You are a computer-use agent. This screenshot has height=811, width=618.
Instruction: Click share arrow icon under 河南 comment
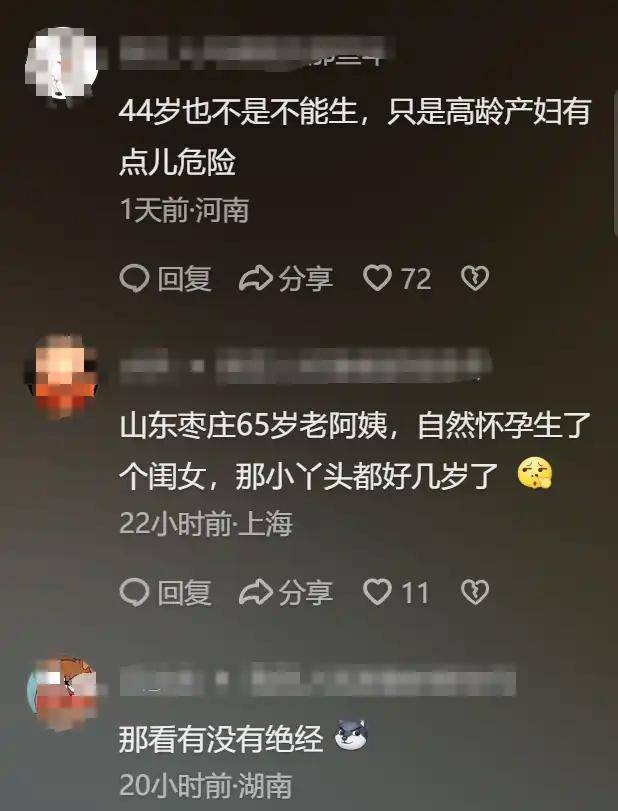coord(255,278)
